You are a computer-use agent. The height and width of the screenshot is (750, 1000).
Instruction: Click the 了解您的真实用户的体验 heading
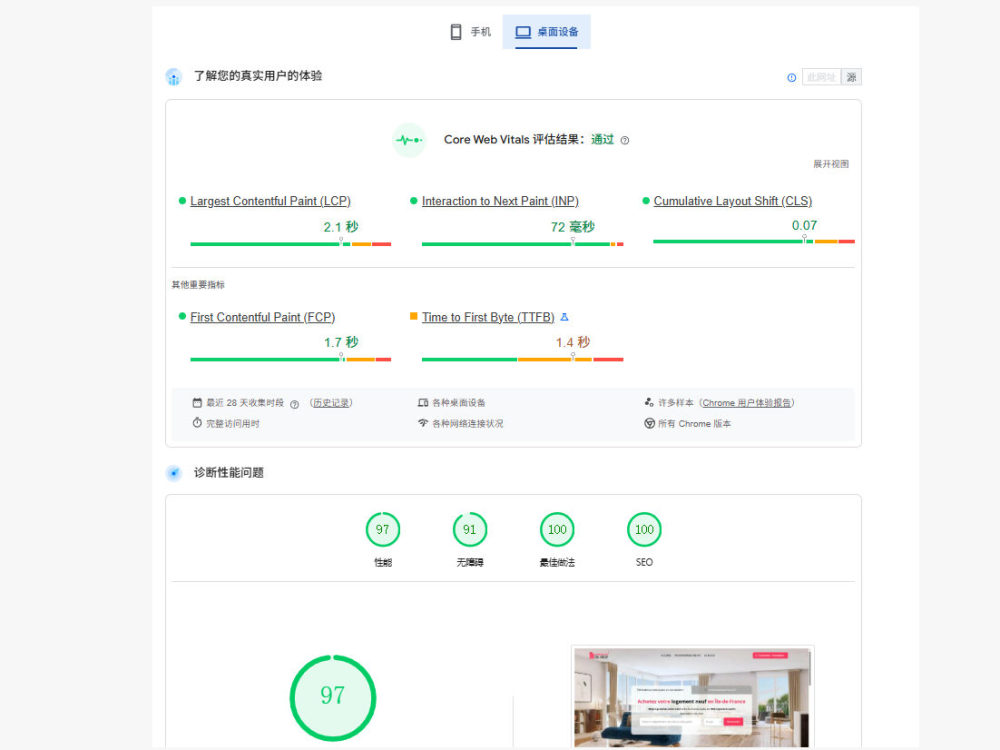point(258,76)
